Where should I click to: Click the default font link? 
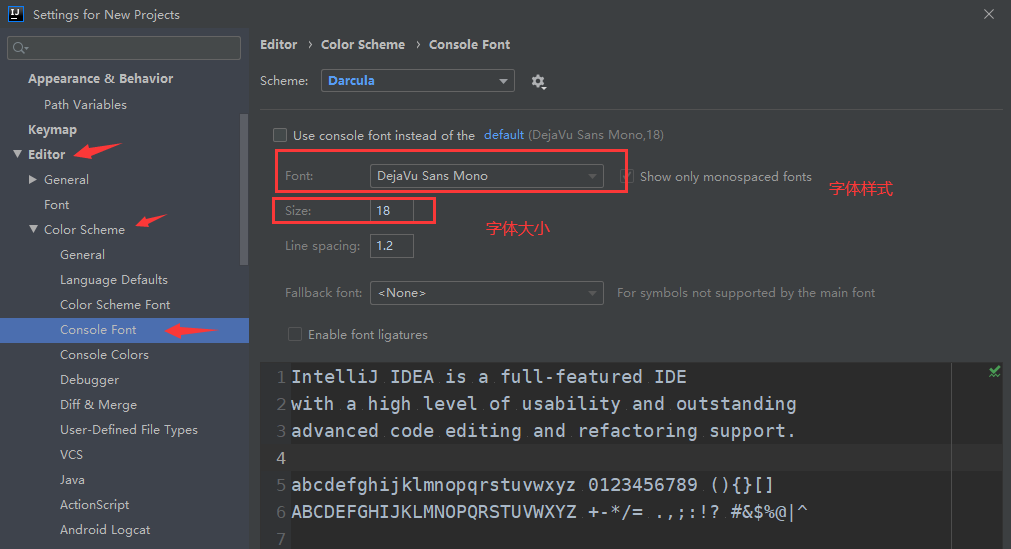tap(504, 135)
